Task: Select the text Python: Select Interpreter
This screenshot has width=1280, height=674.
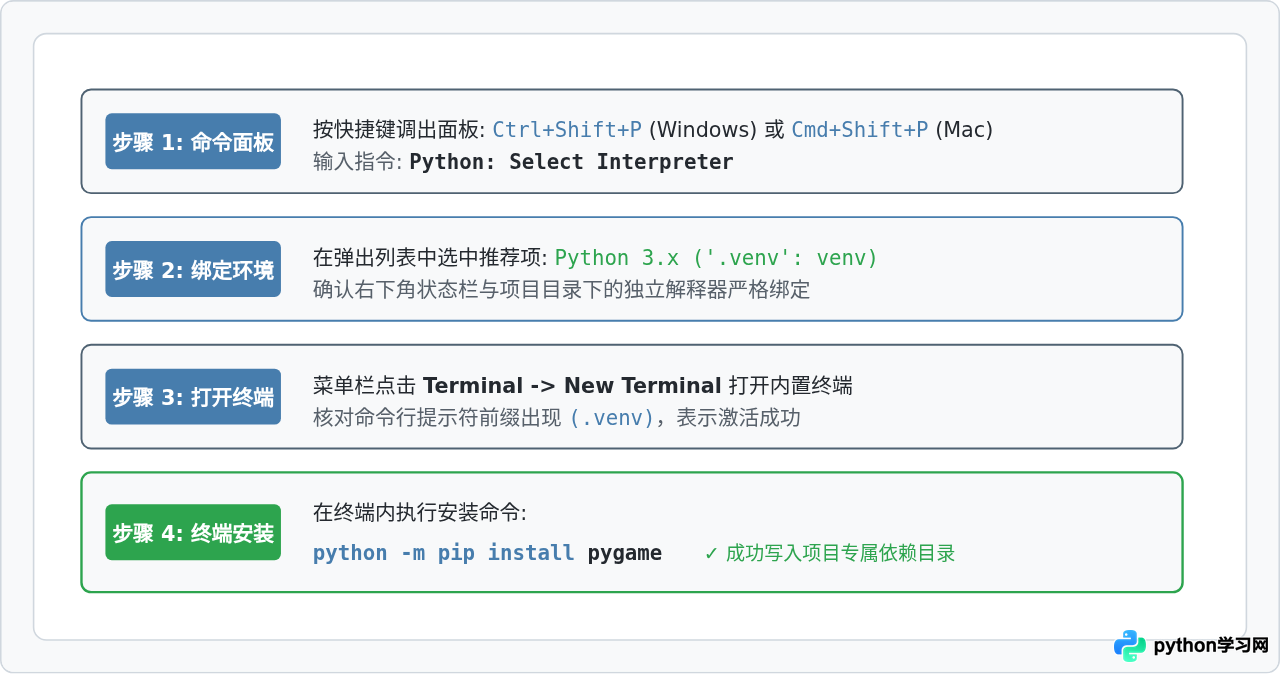Action: click(571, 162)
